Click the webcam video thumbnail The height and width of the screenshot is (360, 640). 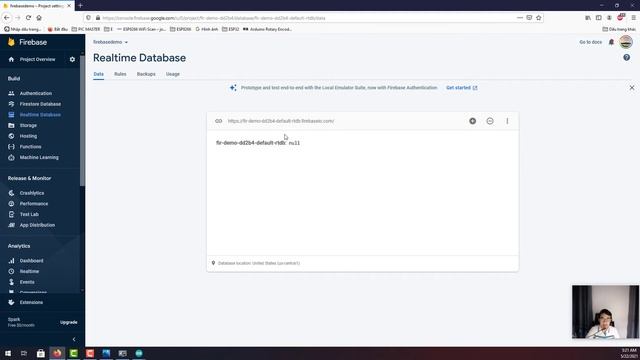tap(605, 312)
